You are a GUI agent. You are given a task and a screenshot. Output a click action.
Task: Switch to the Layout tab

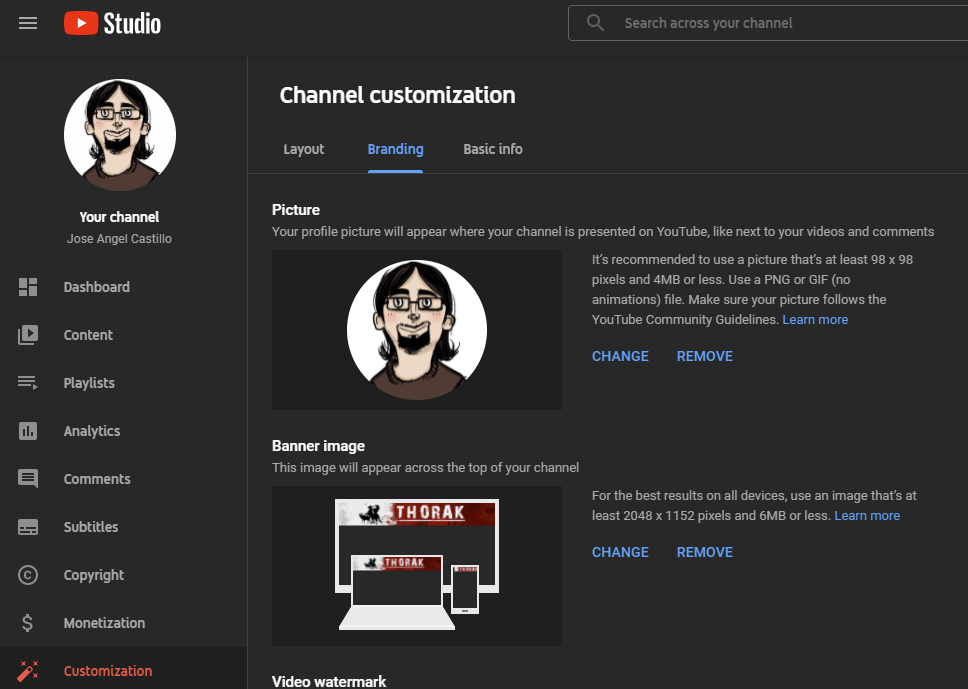[x=304, y=149]
